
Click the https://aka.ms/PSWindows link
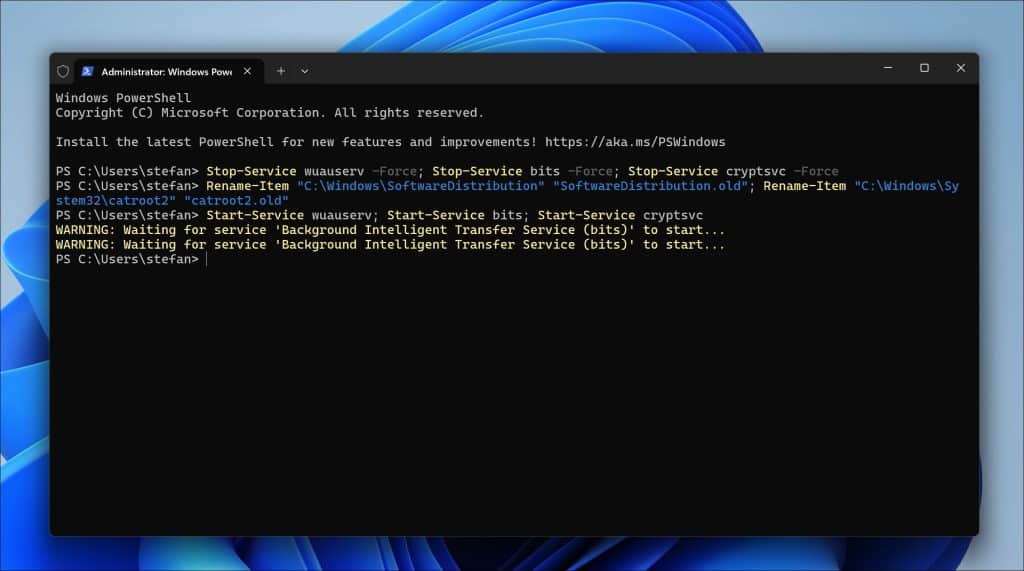pyautogui.click(x=635, y=142)
